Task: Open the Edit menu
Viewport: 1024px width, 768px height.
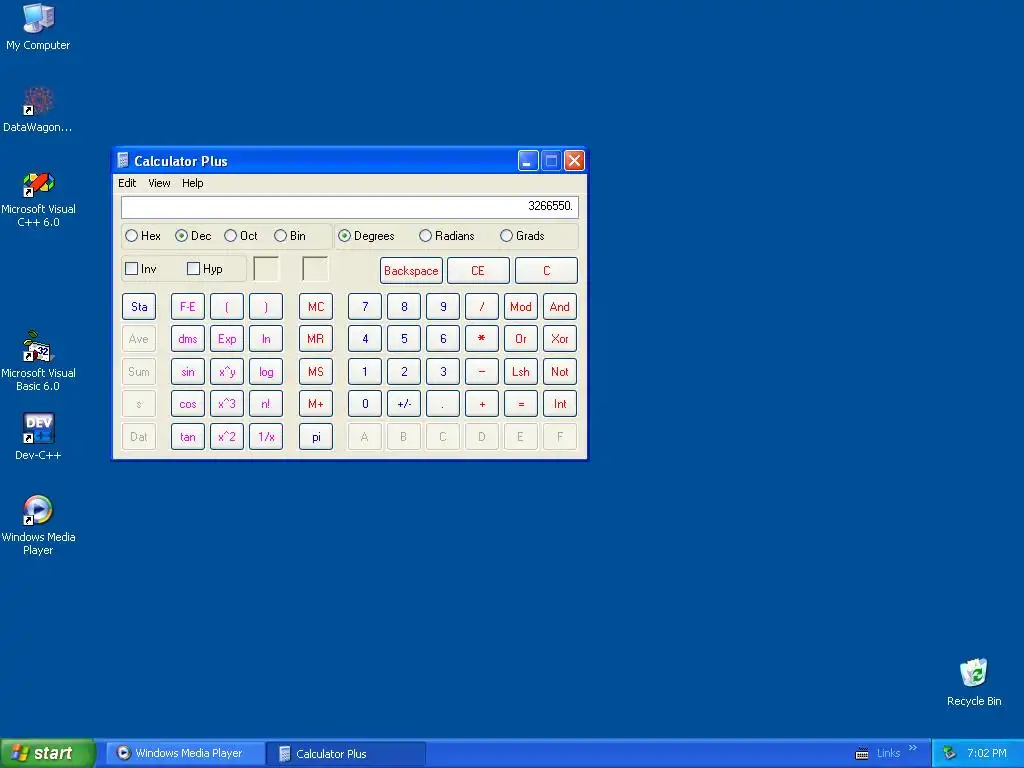Action: tap(127, 183)
